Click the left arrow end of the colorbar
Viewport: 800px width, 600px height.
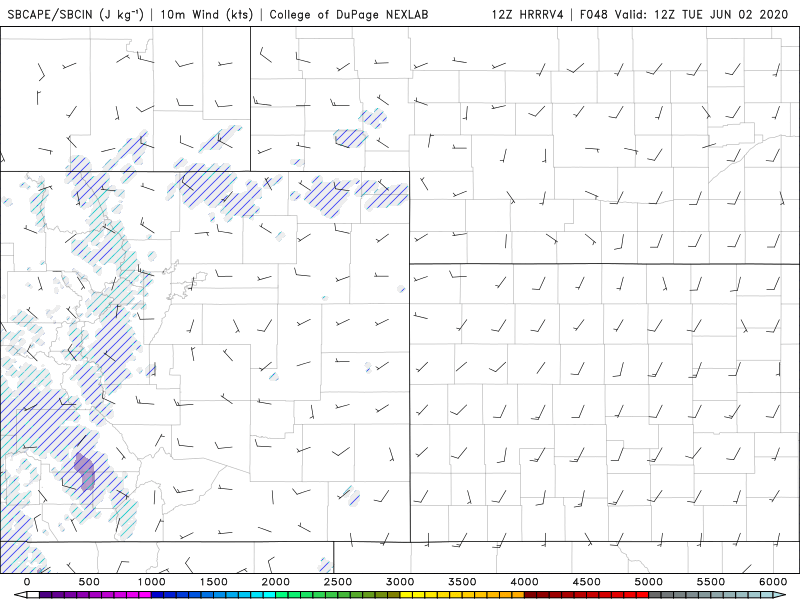click(19, 595)
